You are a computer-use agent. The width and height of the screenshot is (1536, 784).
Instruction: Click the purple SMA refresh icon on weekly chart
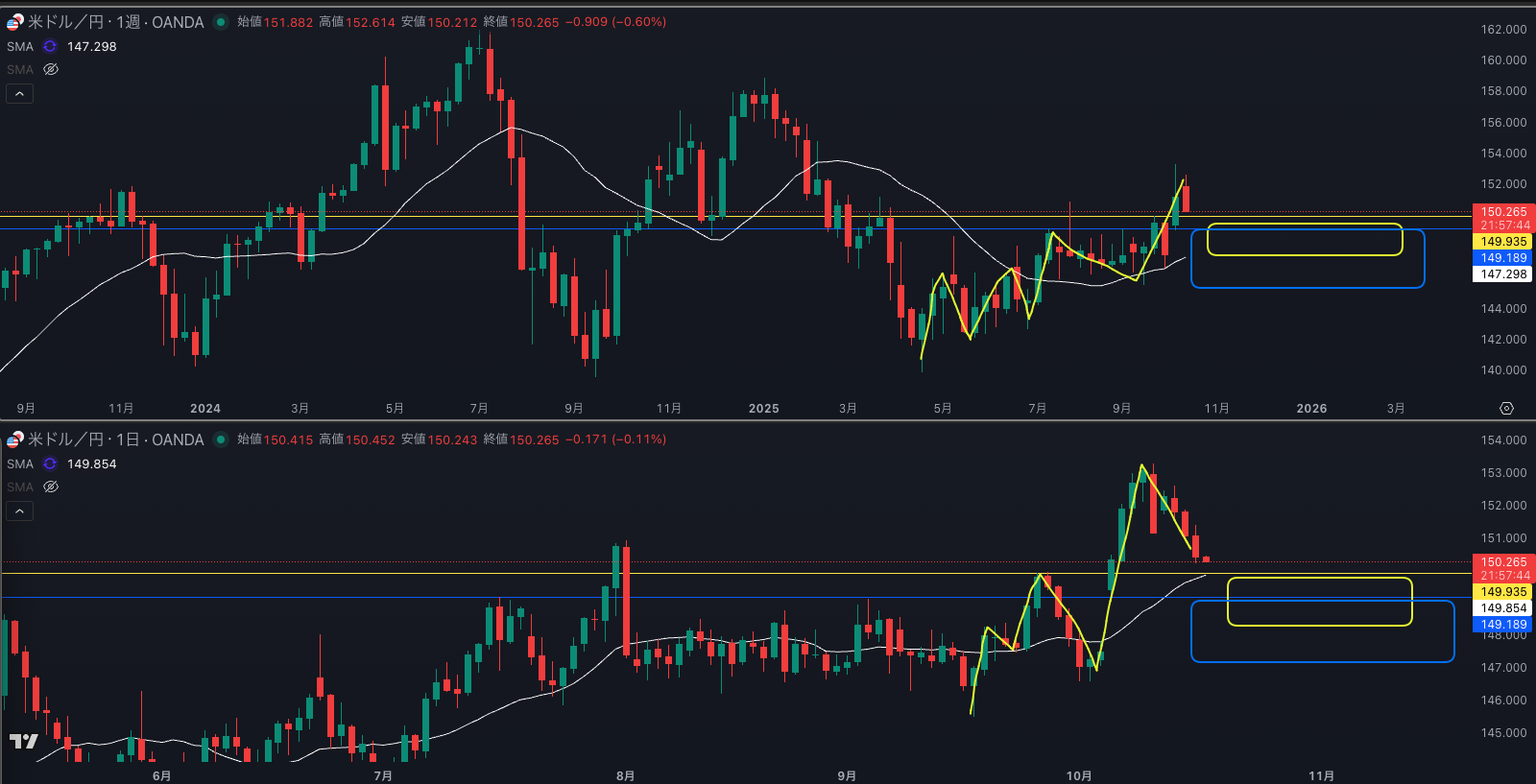(50, 46)
